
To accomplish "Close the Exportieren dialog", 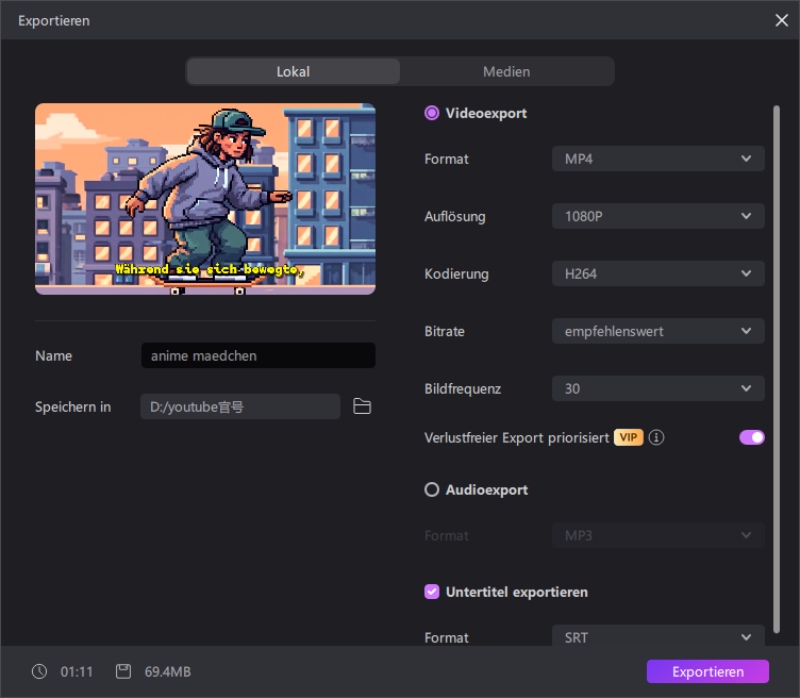I will [781, 20].
